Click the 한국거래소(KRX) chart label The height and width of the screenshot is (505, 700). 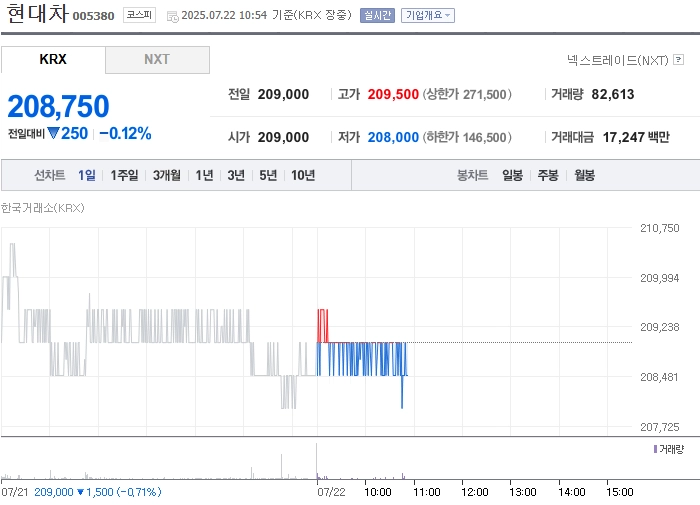tap(42, 208)
